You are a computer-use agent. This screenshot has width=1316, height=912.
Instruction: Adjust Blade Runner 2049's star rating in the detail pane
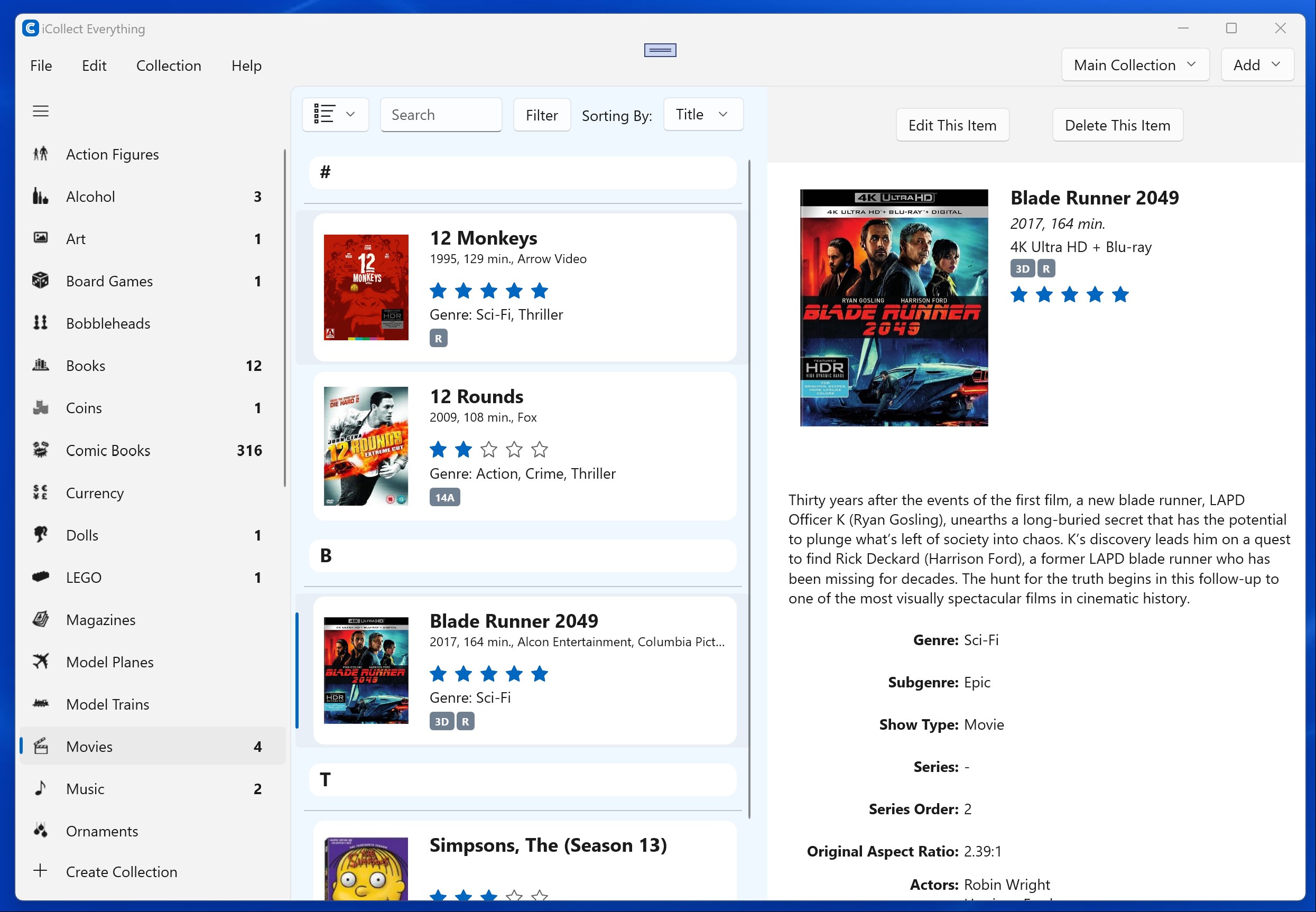click(x=1069, y=294)
